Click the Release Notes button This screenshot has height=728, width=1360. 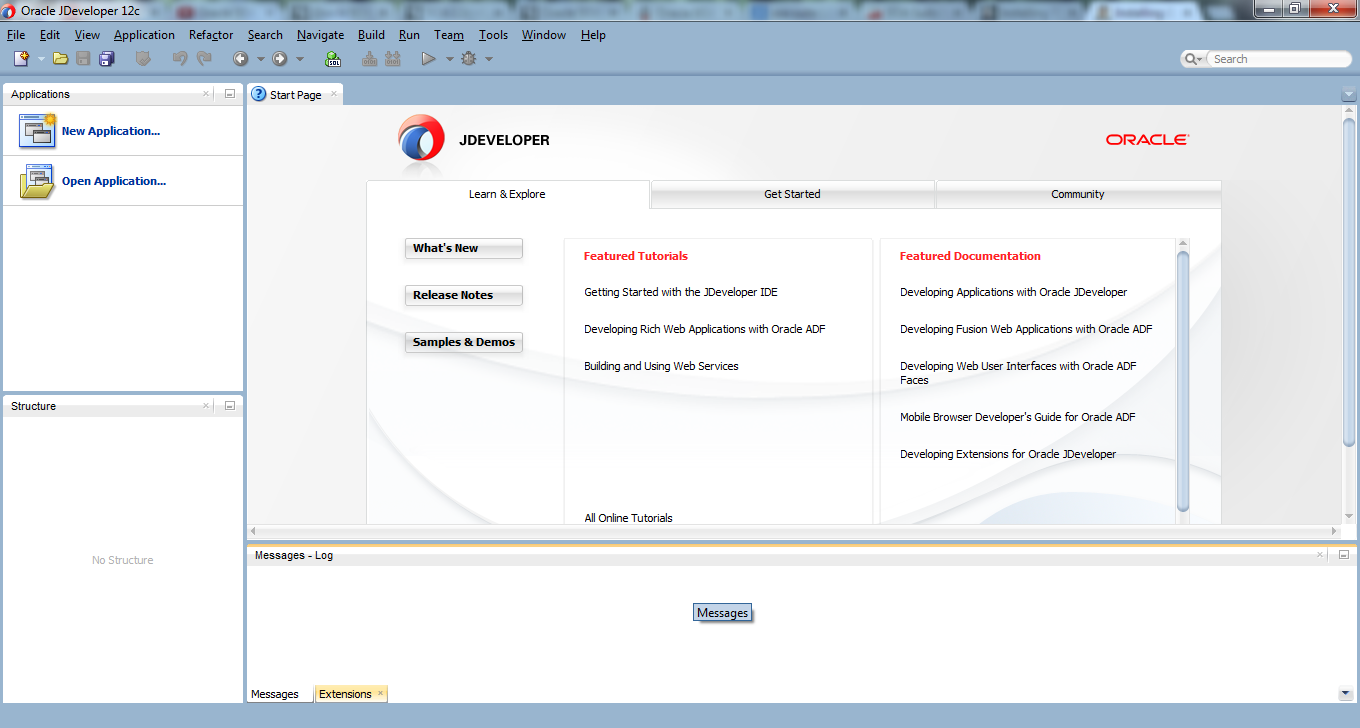coord(464,295)
